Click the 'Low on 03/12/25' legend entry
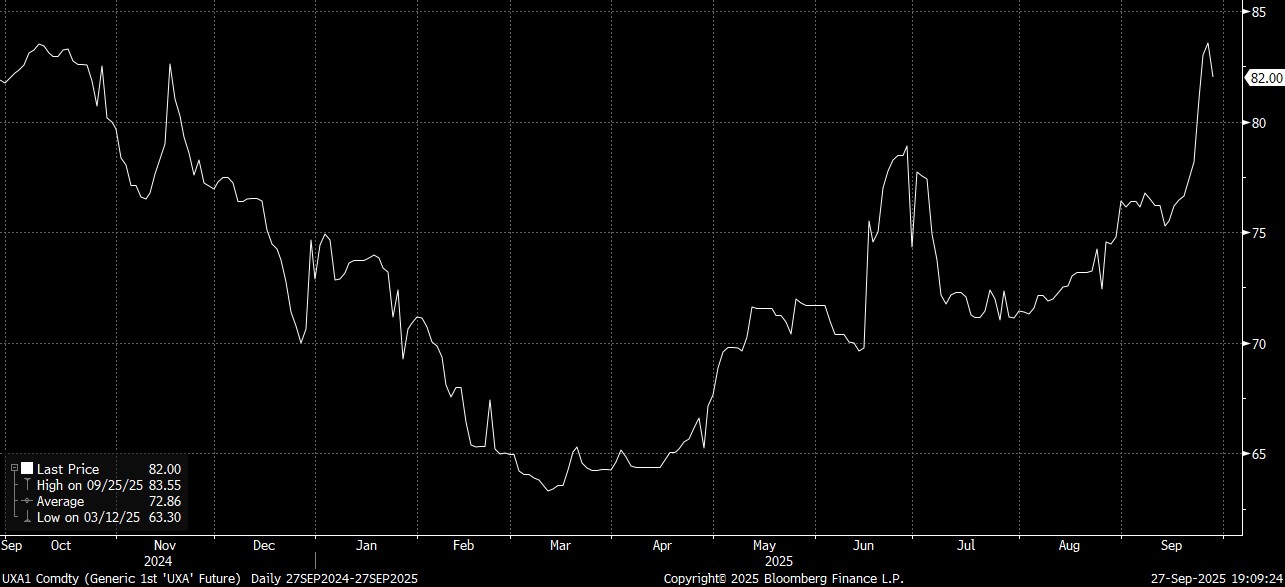Image resolution: width=1285 pixels, height=587 pixels. pyautogui.click(x=88, y=517)
